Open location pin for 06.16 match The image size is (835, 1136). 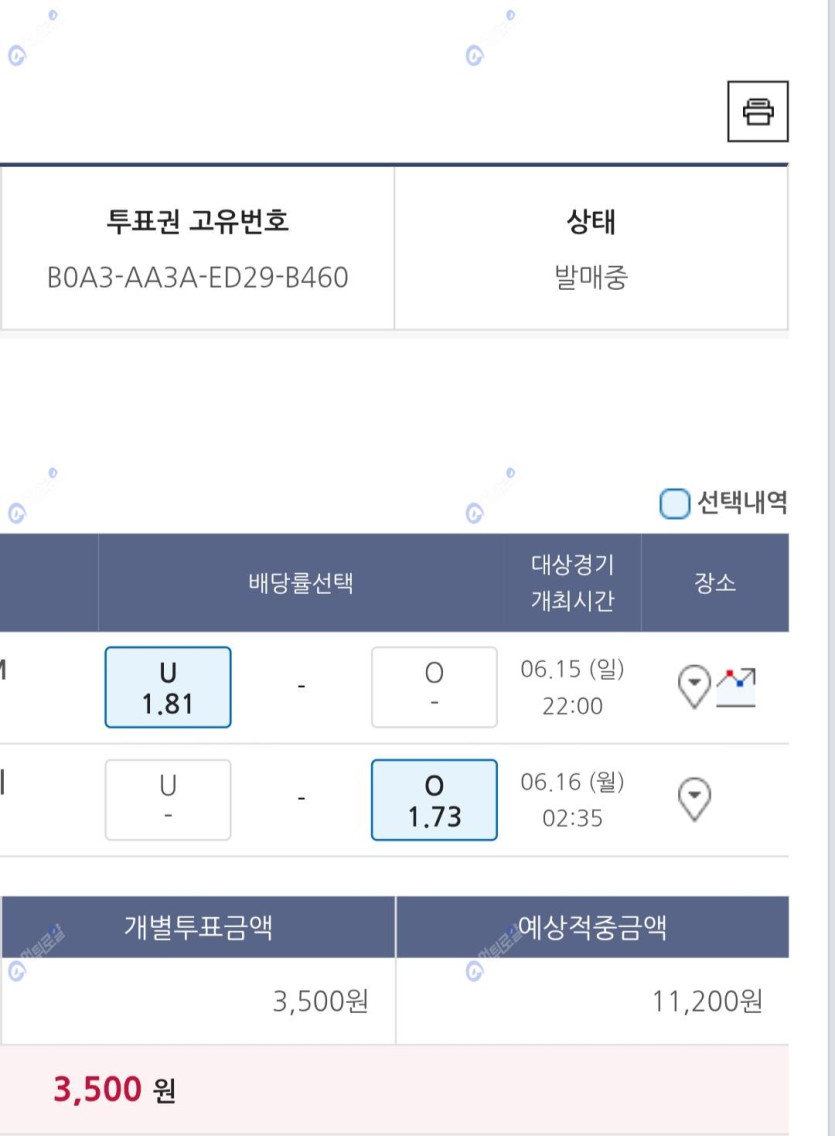(694, 799)
